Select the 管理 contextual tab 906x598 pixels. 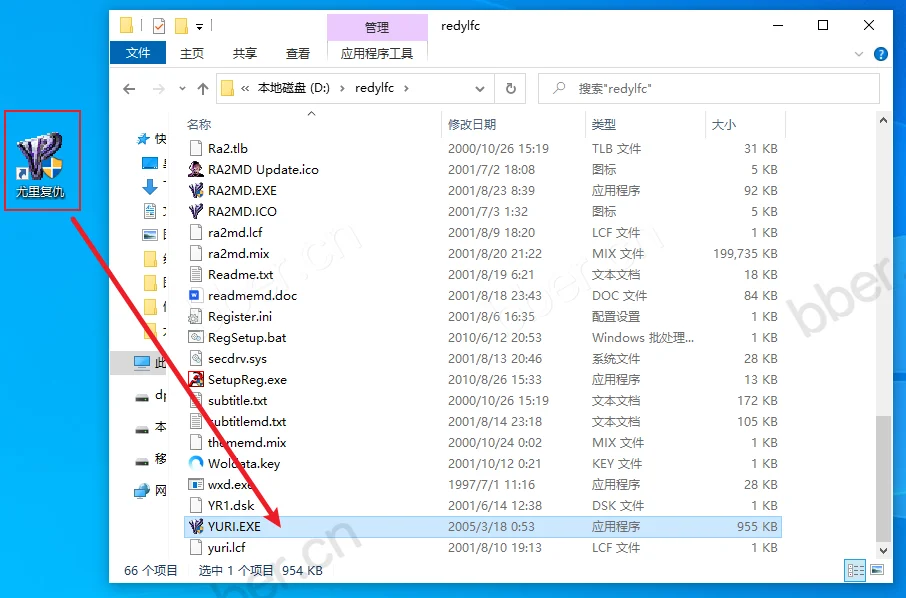coord(377,27)
